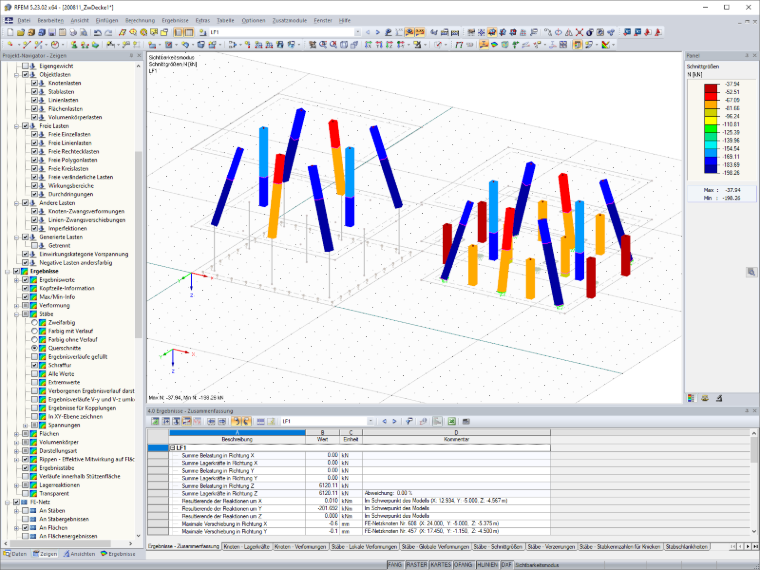Open the Berechnung menu
The width and height of the screenshot is (760, 570).
click(140, 20)
